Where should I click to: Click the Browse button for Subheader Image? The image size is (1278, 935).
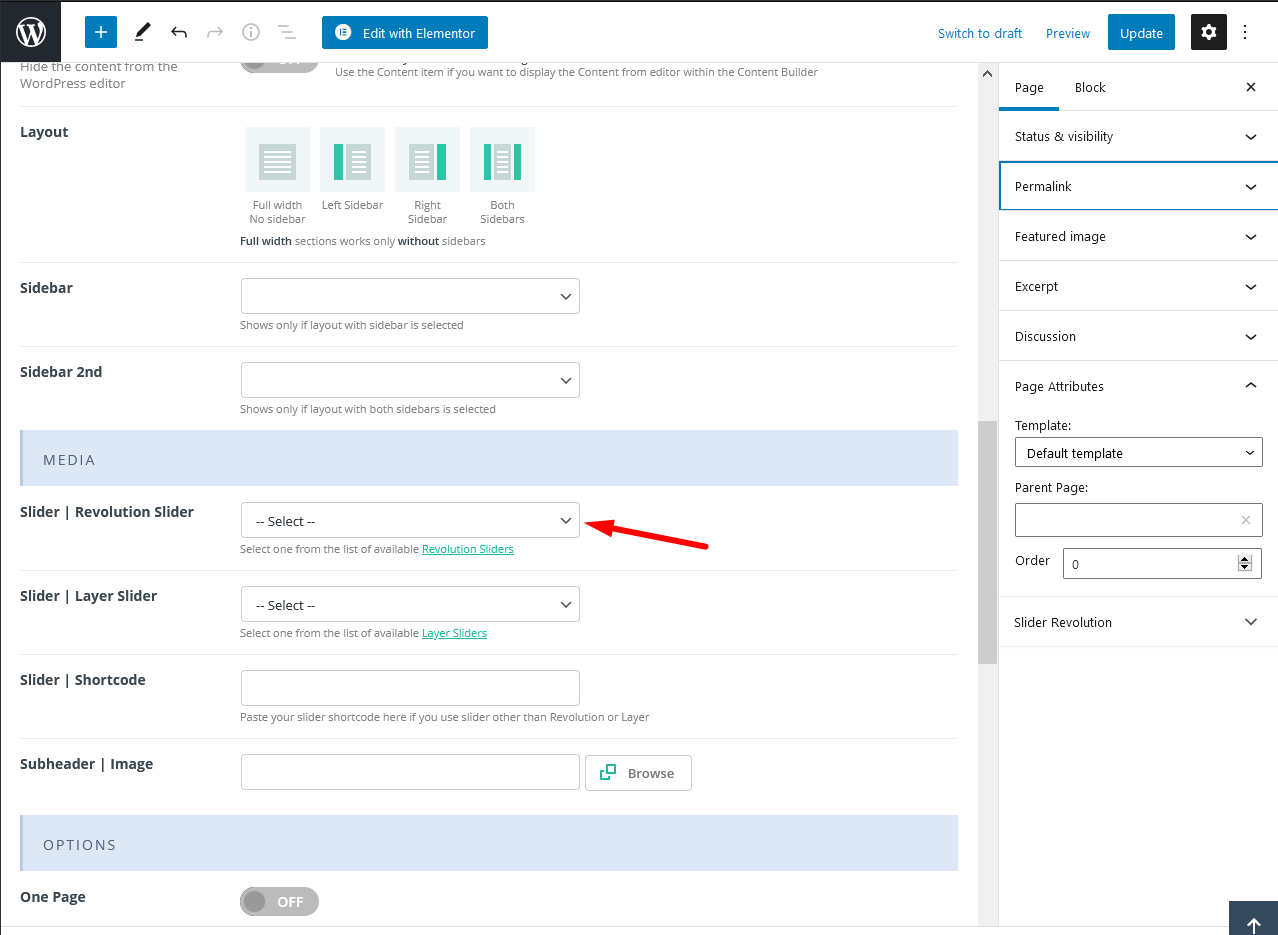[x=638, y=772]
